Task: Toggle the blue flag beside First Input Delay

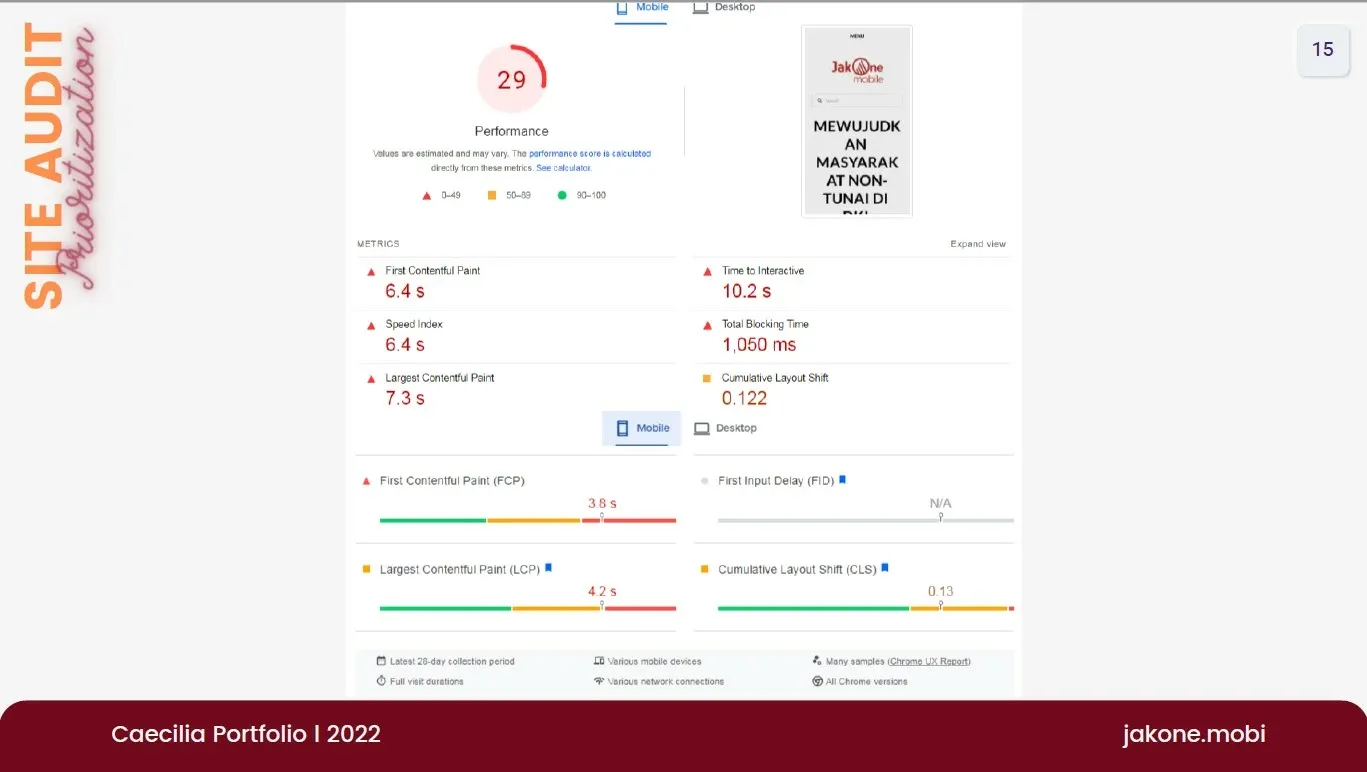Action: 842,479
